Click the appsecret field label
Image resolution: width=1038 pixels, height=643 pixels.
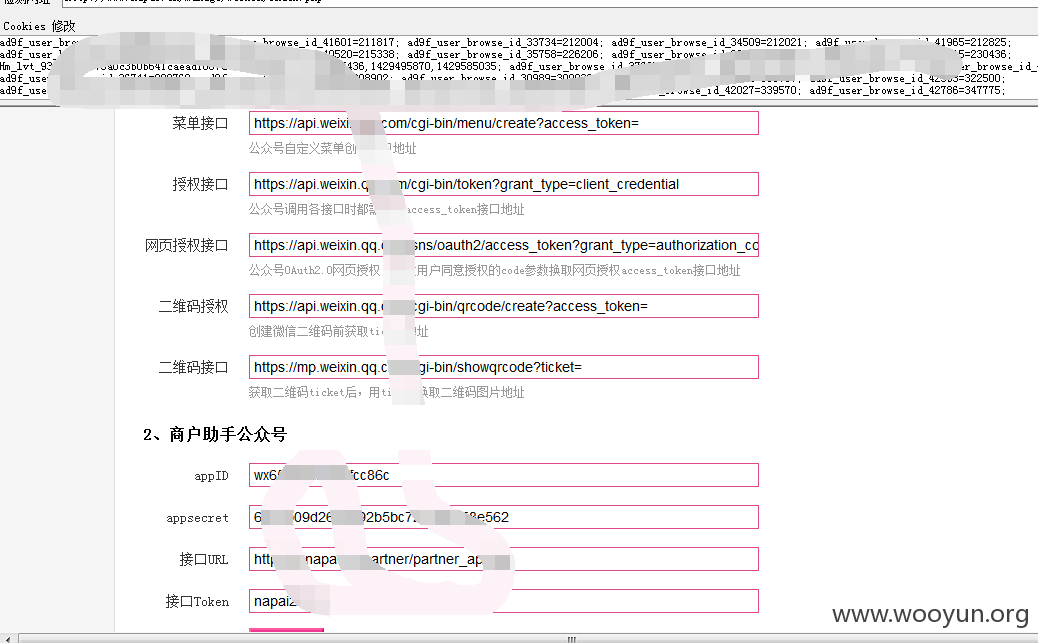tap(197, 518)
